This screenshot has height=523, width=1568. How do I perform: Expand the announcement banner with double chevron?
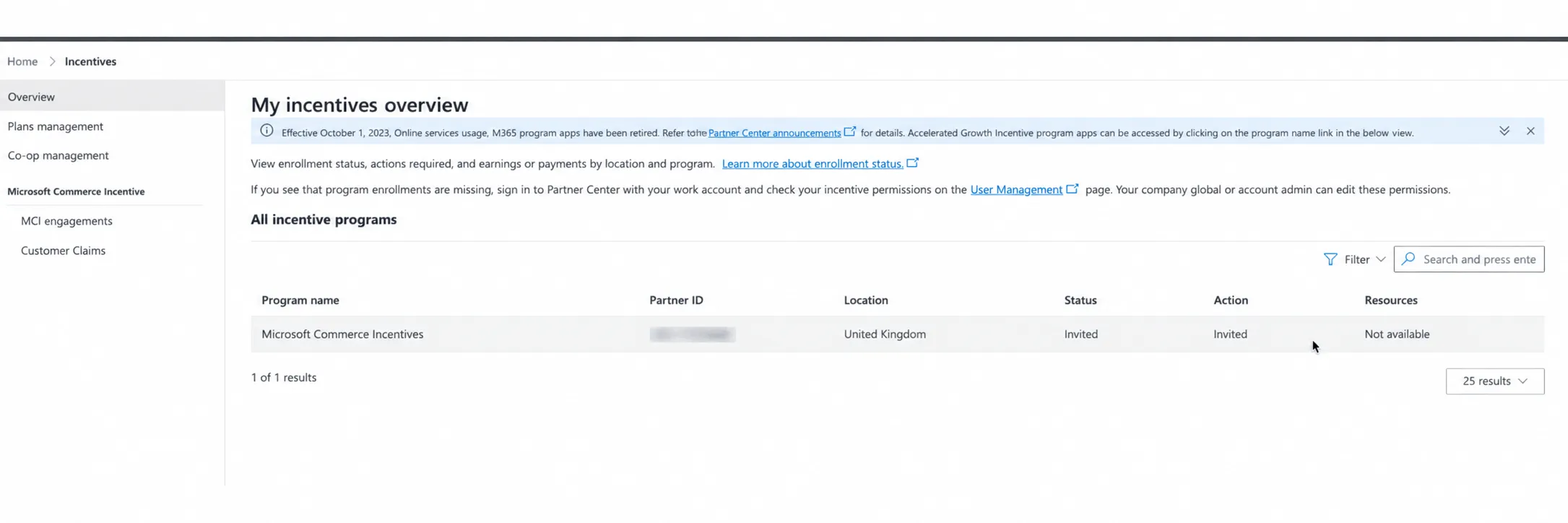point(1504,131)
